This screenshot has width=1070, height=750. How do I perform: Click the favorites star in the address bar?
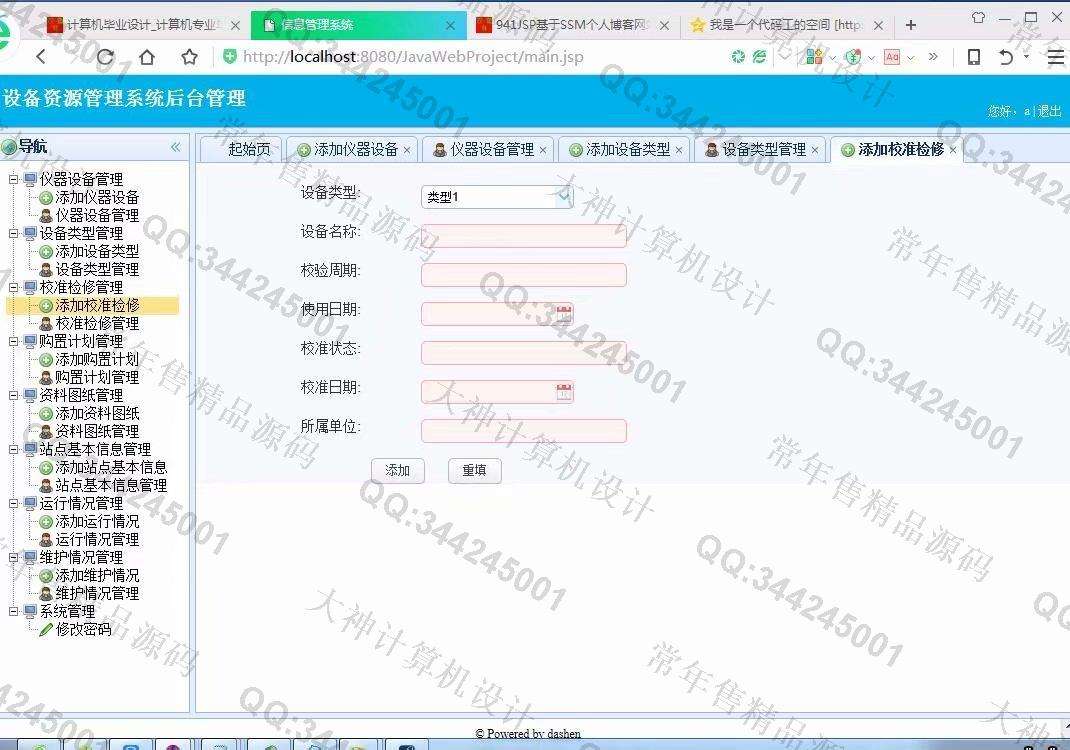pyautogui.click(x=189, y=57)
